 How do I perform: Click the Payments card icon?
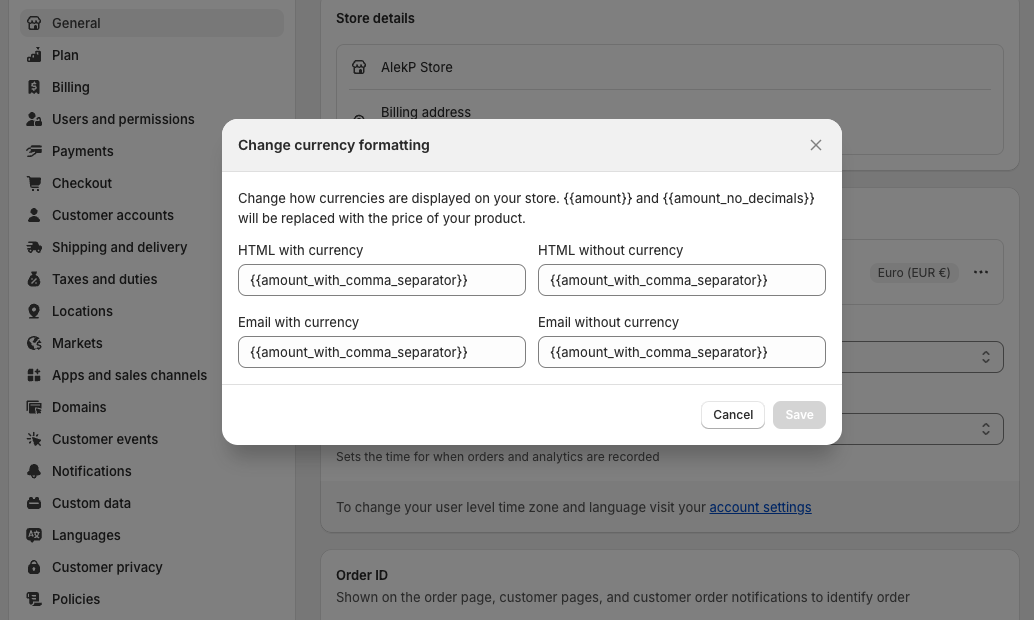pyautogui.click(x=34, y=151)
